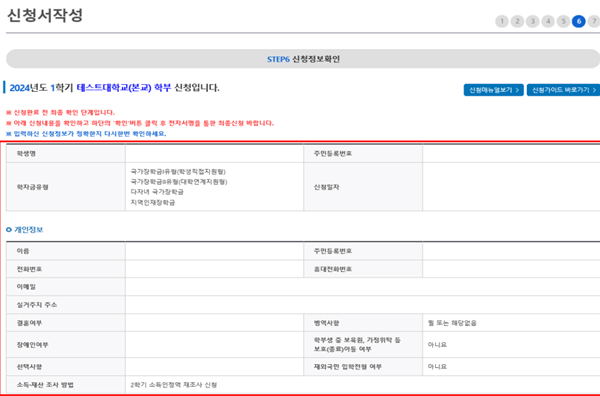The height and width of the screenshot is (396, 600).
Task: Click the 병역사항 label cell
Action: [363, 323]
